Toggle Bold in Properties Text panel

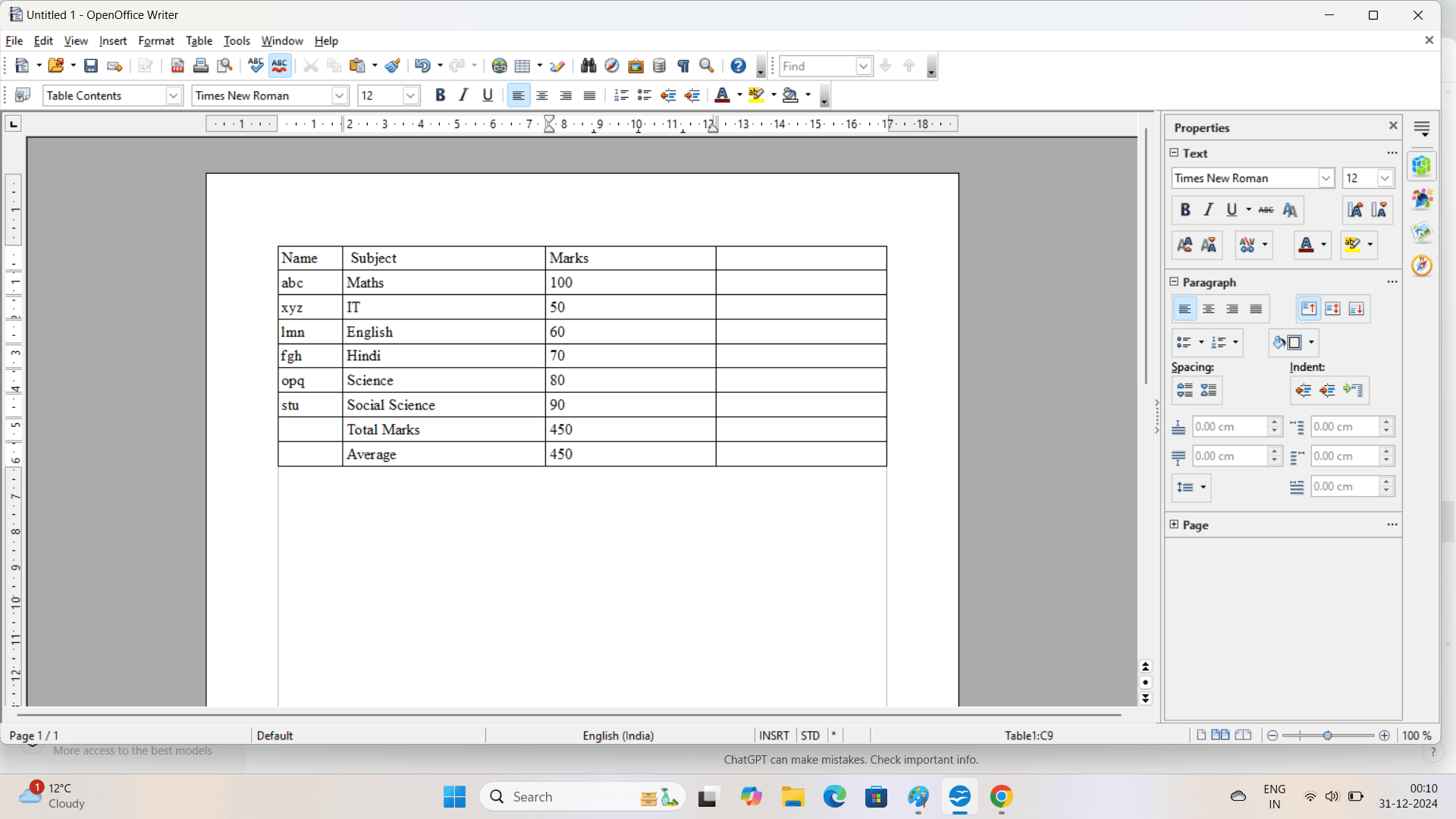tap(1185, 210)
